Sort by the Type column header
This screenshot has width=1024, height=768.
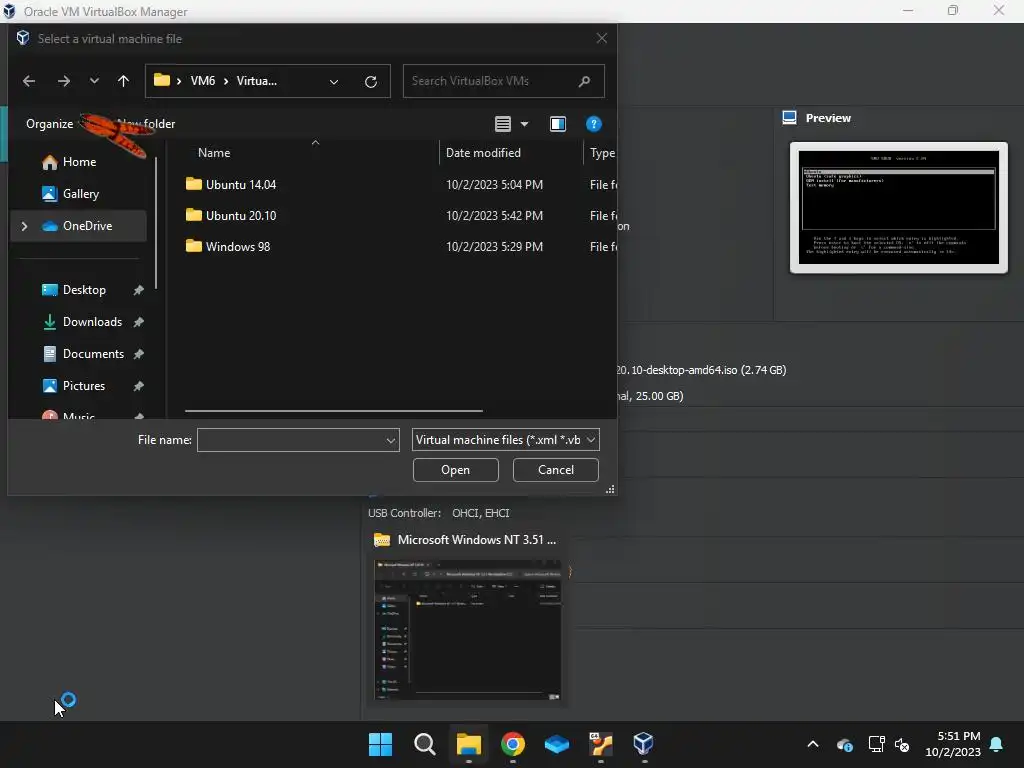pyautogui.click(x=601, y=153)
